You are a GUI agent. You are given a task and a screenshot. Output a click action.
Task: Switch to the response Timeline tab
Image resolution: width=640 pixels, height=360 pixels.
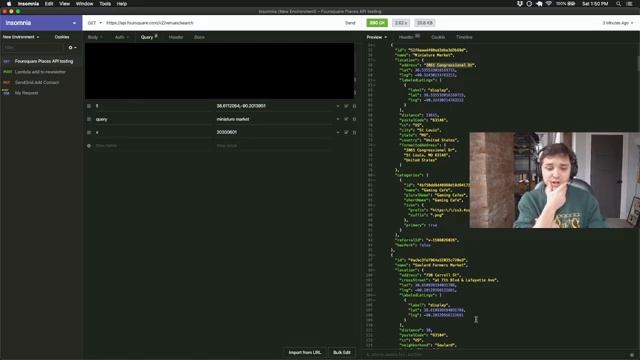coord(464,37)
